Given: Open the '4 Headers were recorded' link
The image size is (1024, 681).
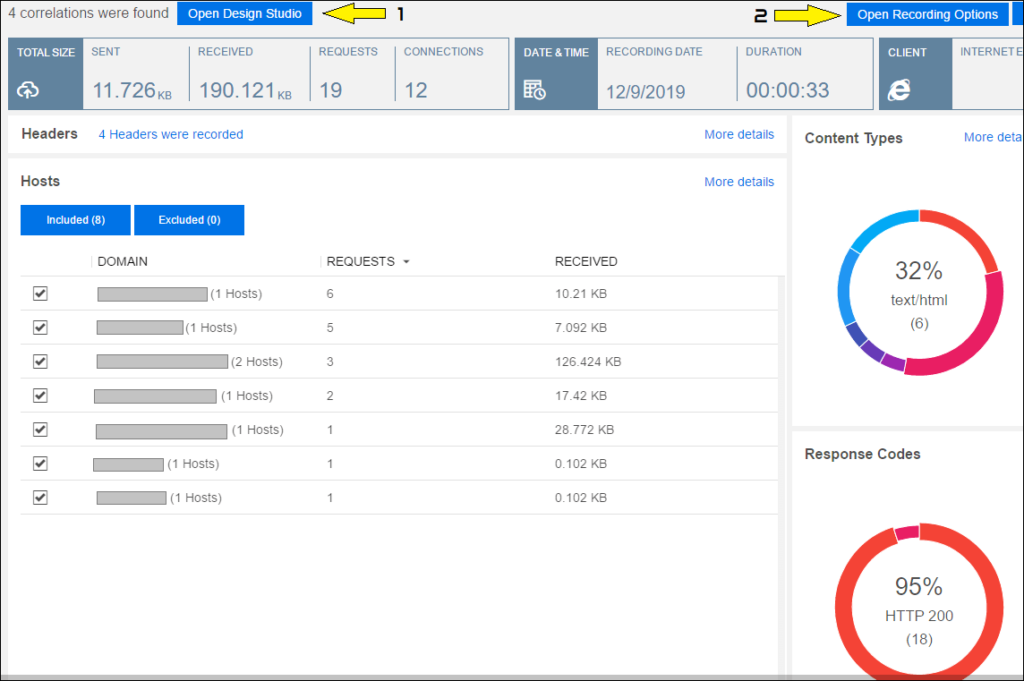Looking at the screenshot, I should (170, 134).
